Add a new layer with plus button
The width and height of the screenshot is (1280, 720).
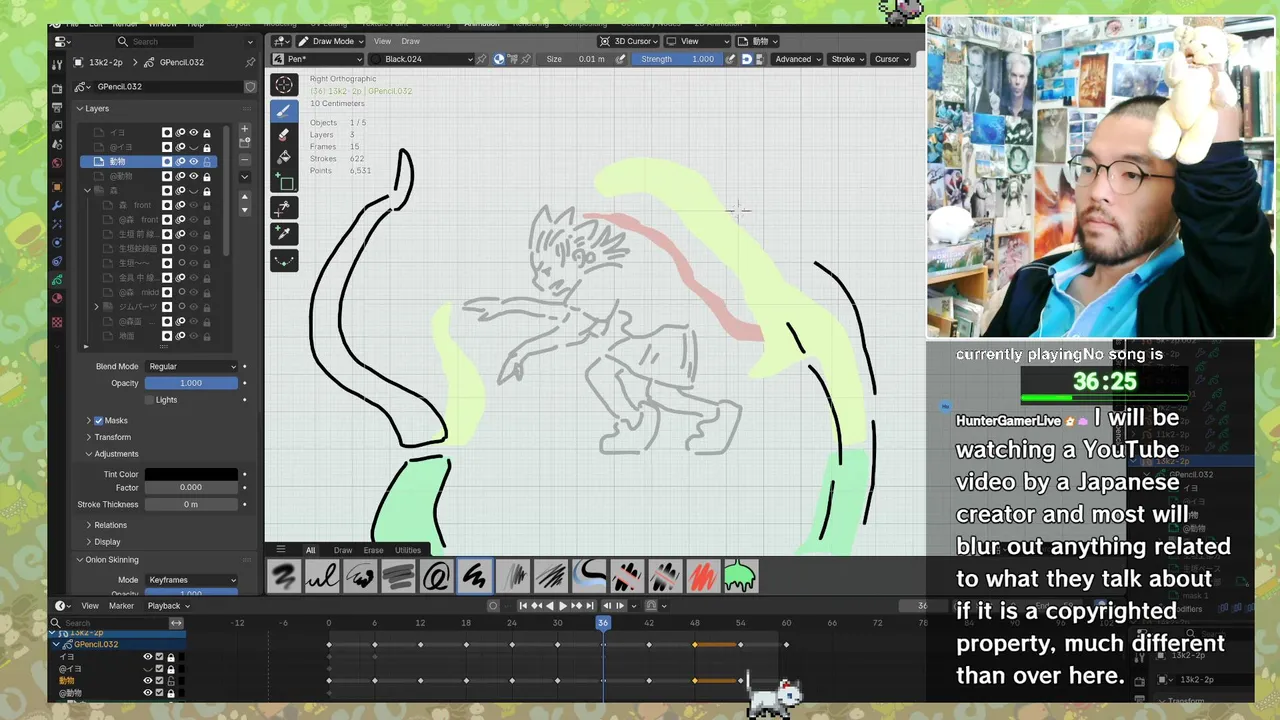click(x=244, y=130)
